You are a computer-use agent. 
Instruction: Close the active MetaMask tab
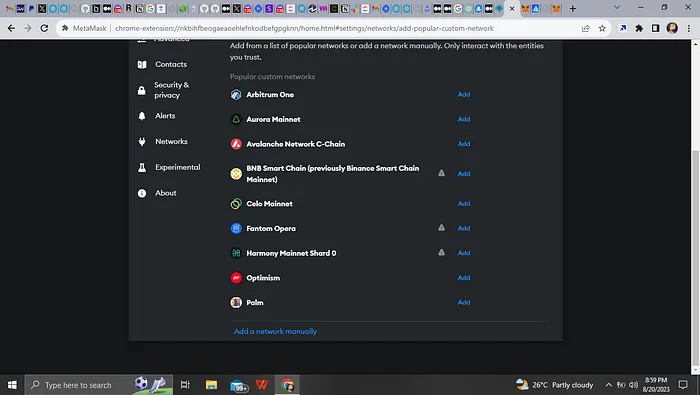pyautogui.click(x=512, y=8)
